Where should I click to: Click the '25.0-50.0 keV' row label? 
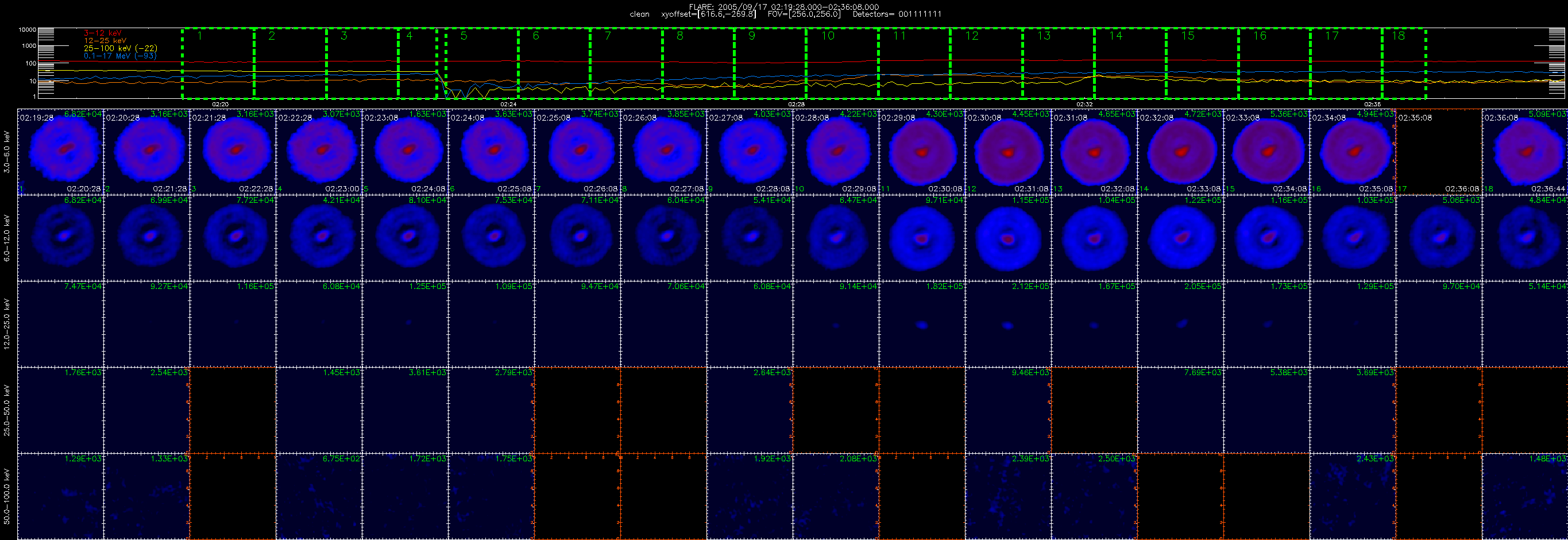[x=7, y=410]
